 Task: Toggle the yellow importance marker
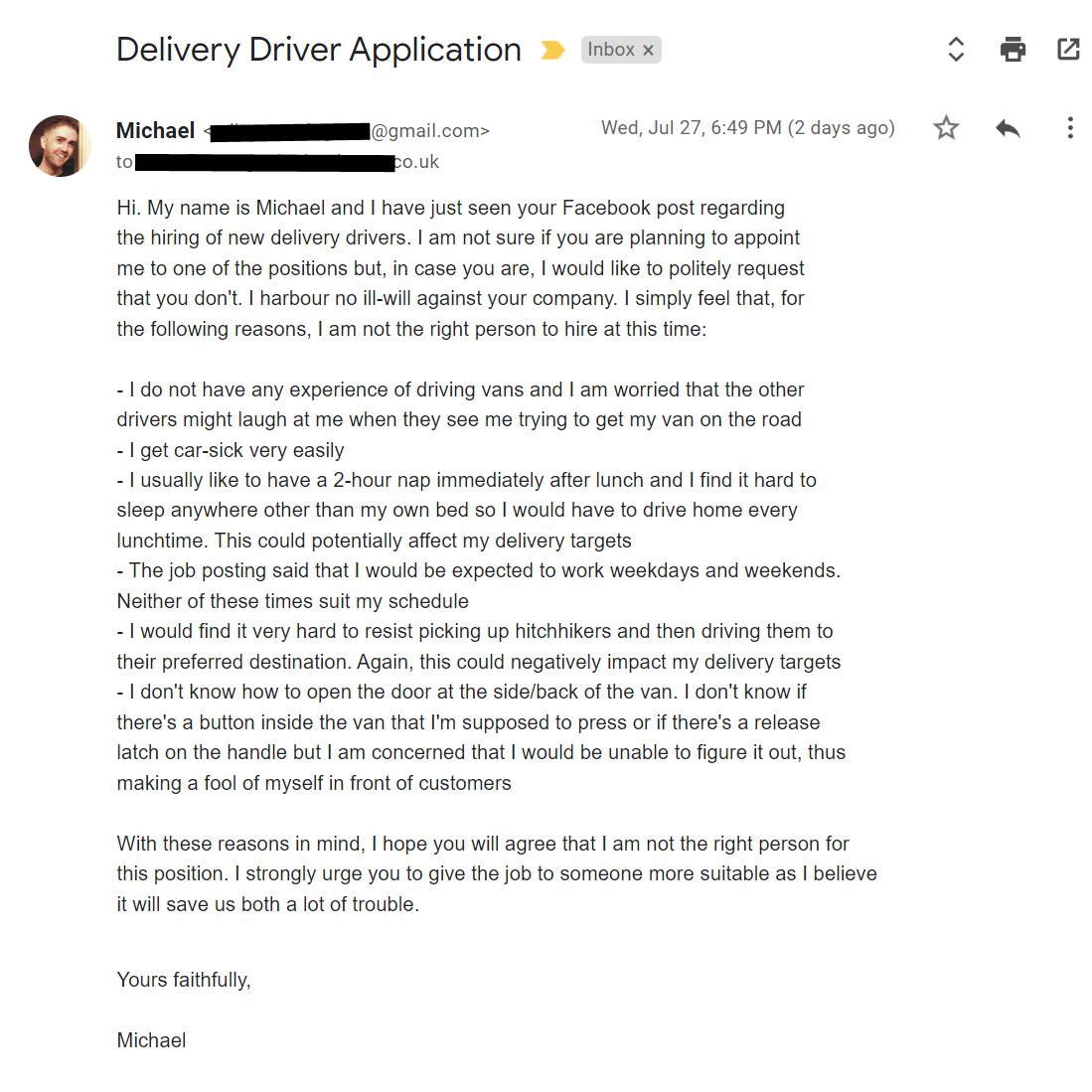[552, 50]
